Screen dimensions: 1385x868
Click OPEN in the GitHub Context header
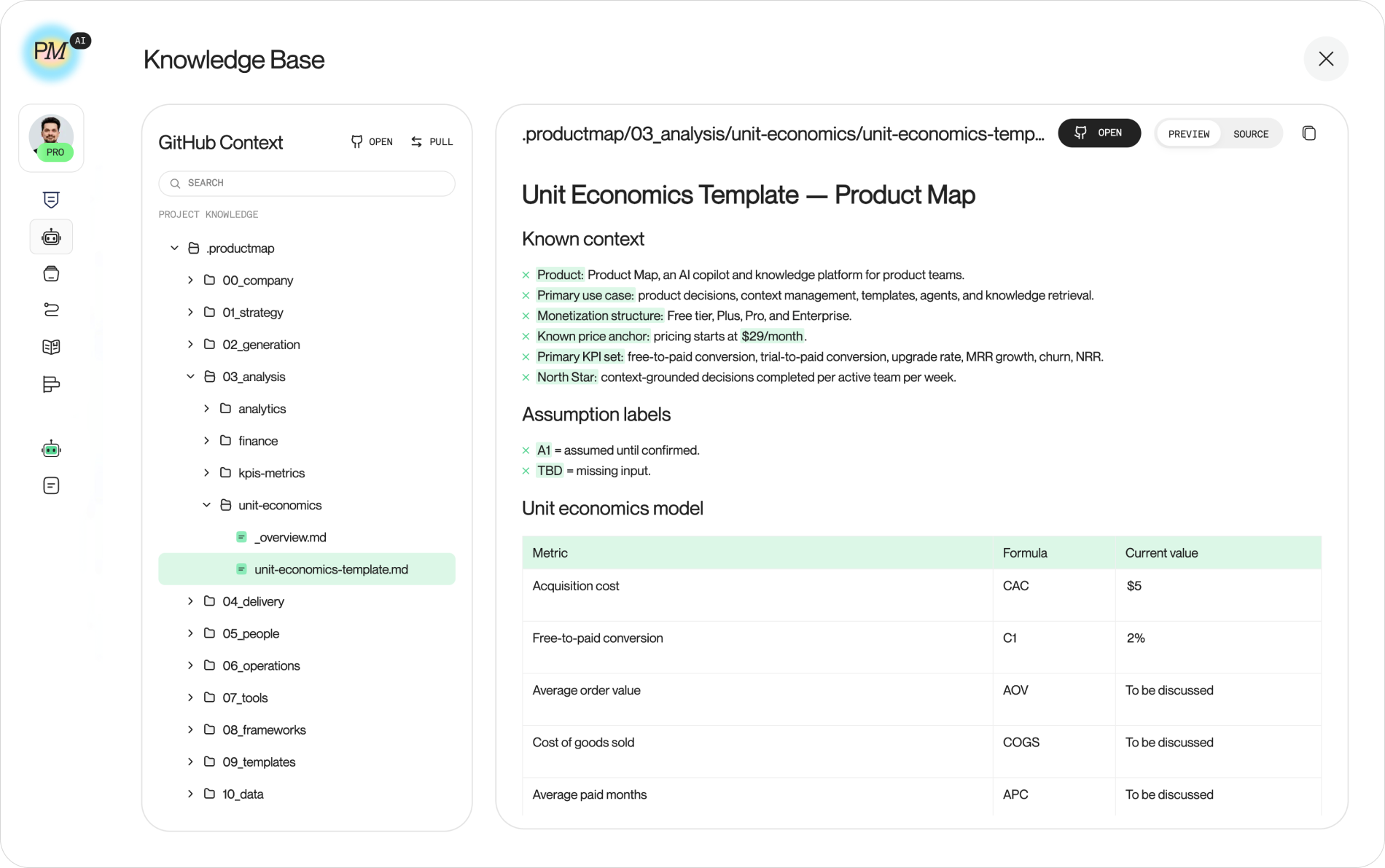tap(372, 142)
